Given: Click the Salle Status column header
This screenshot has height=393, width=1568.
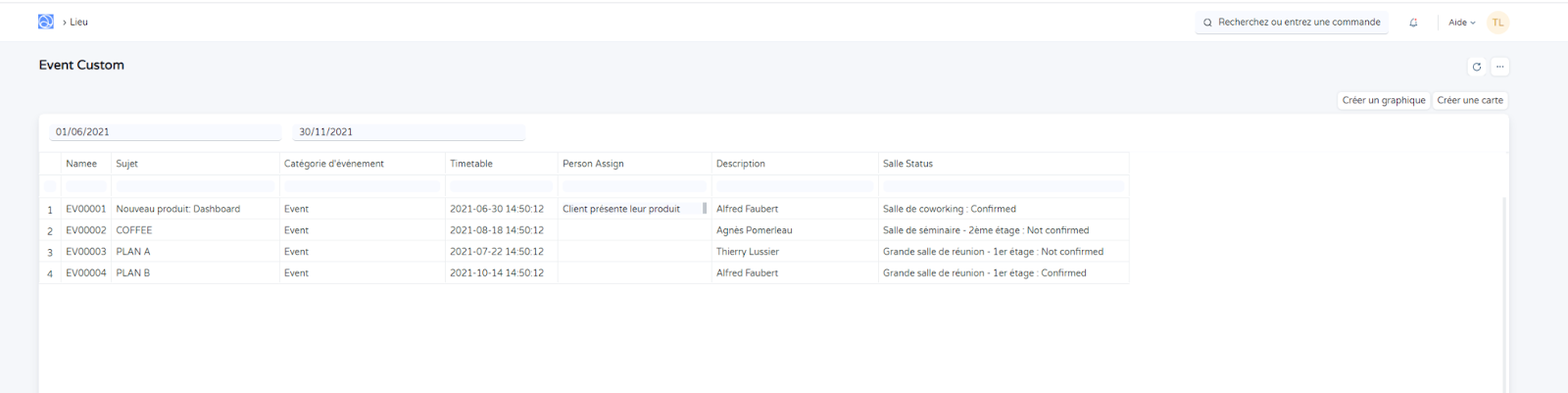Looking at the screenshot, I should [907, 164].
